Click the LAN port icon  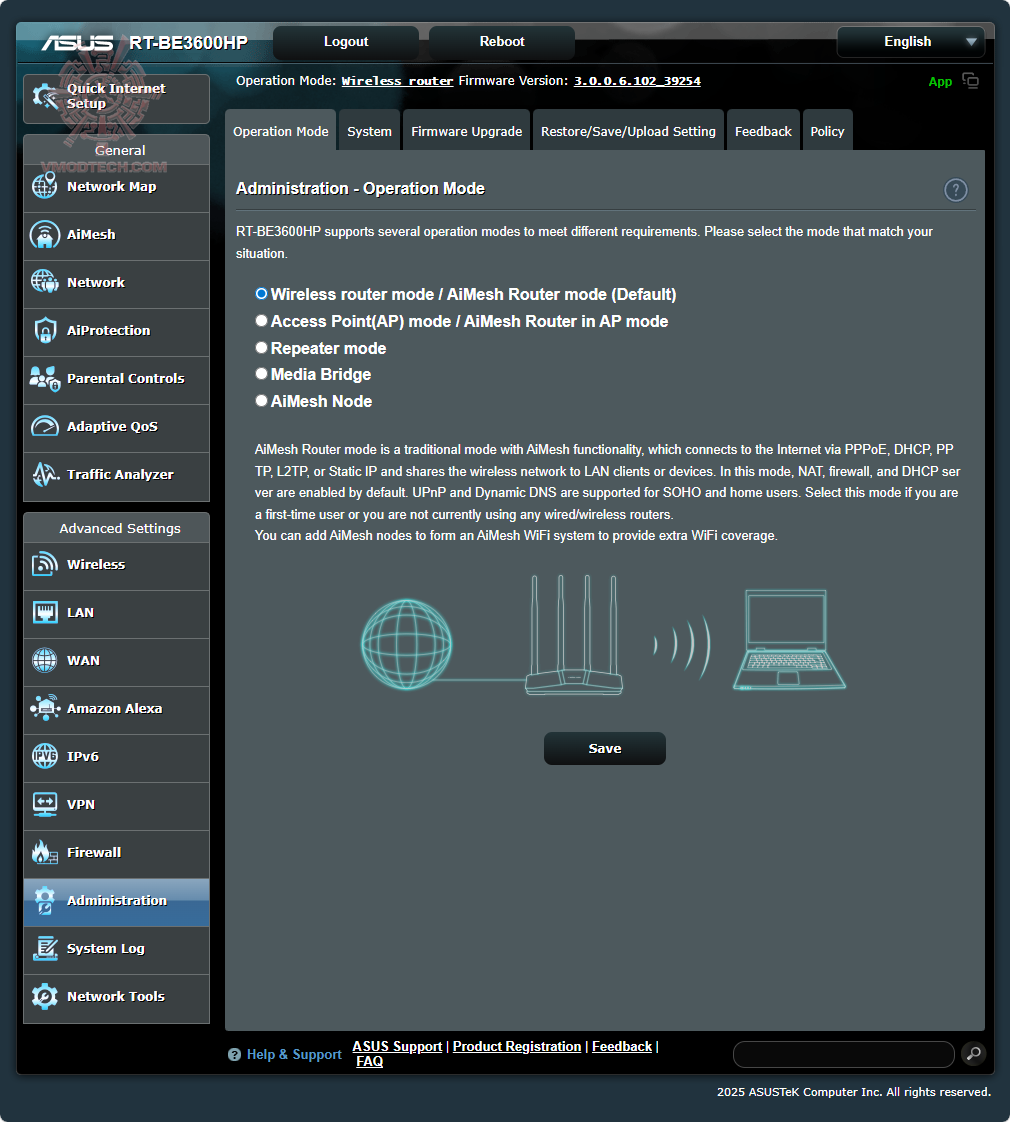44,612
